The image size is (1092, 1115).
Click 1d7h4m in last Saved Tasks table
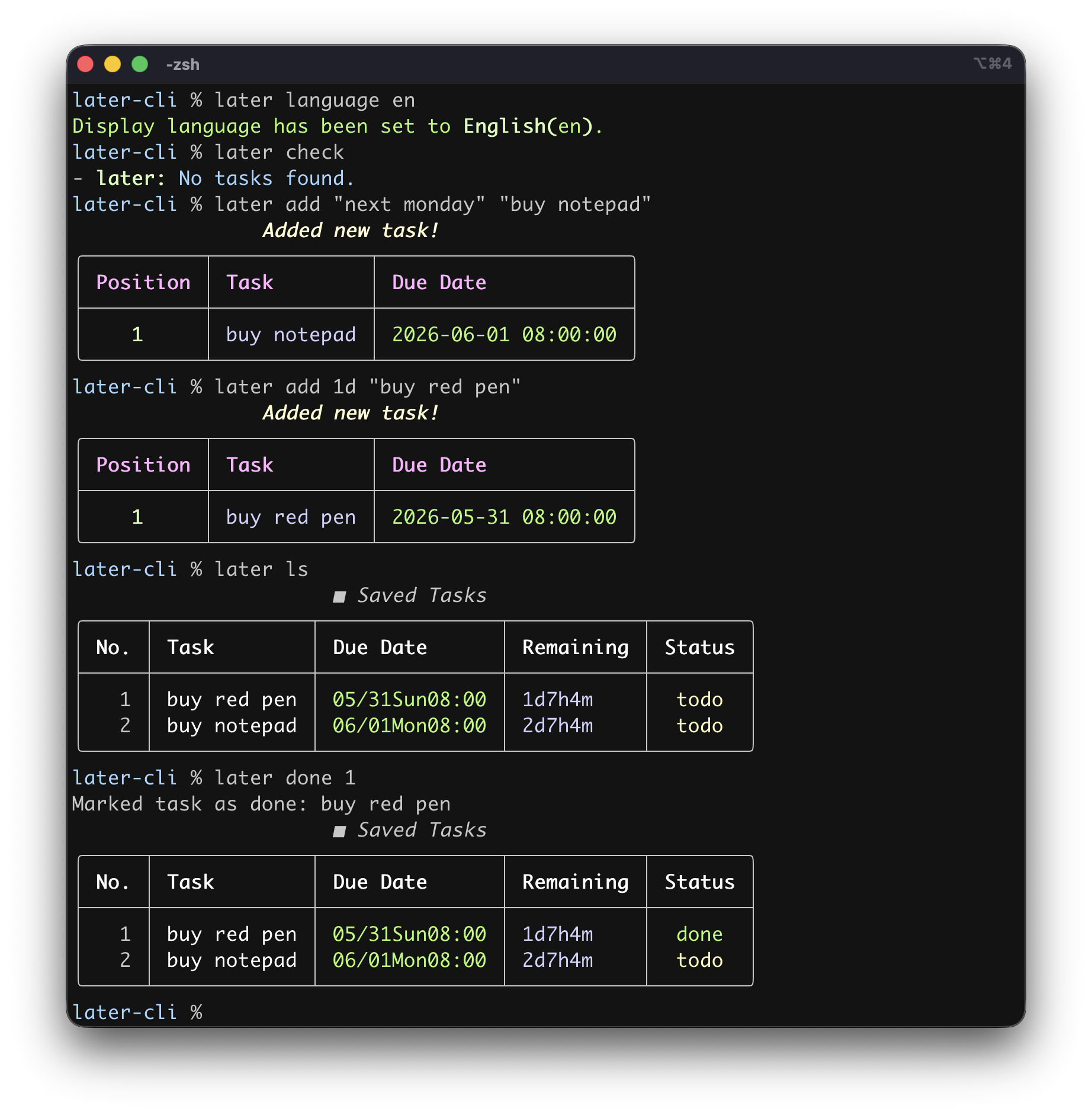point(557,934)
